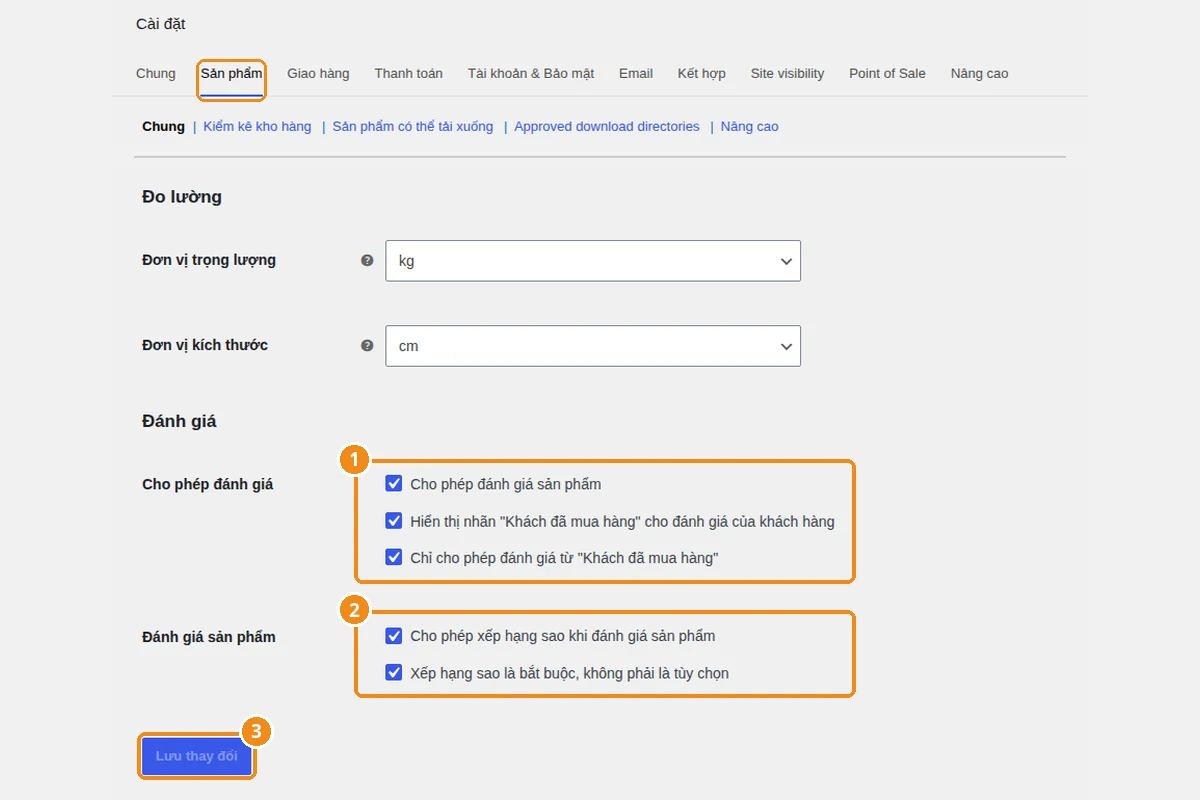
Task: Open the dimension unit dropdown showing cm
Action: point(593,346)
